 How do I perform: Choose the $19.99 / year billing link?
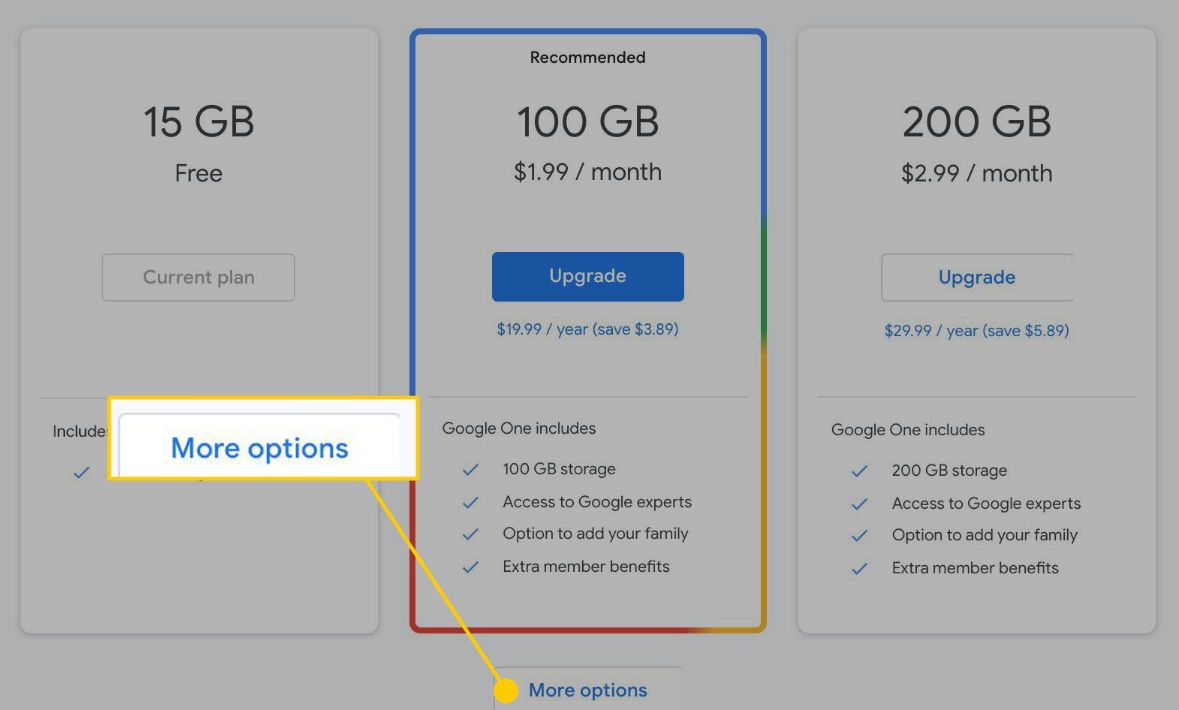pyautogui.click(x=588, y=329)
